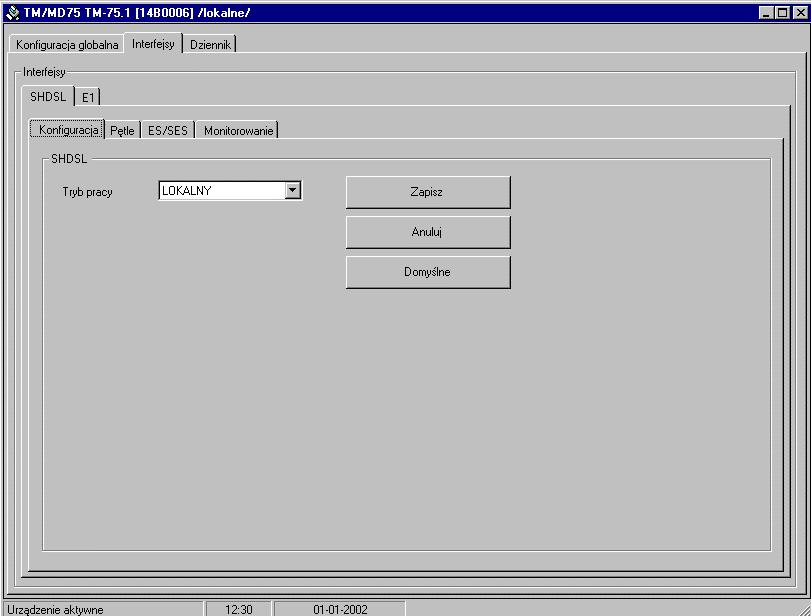
Task: Open the Pętle sub-tab
Action: point(122,130)
